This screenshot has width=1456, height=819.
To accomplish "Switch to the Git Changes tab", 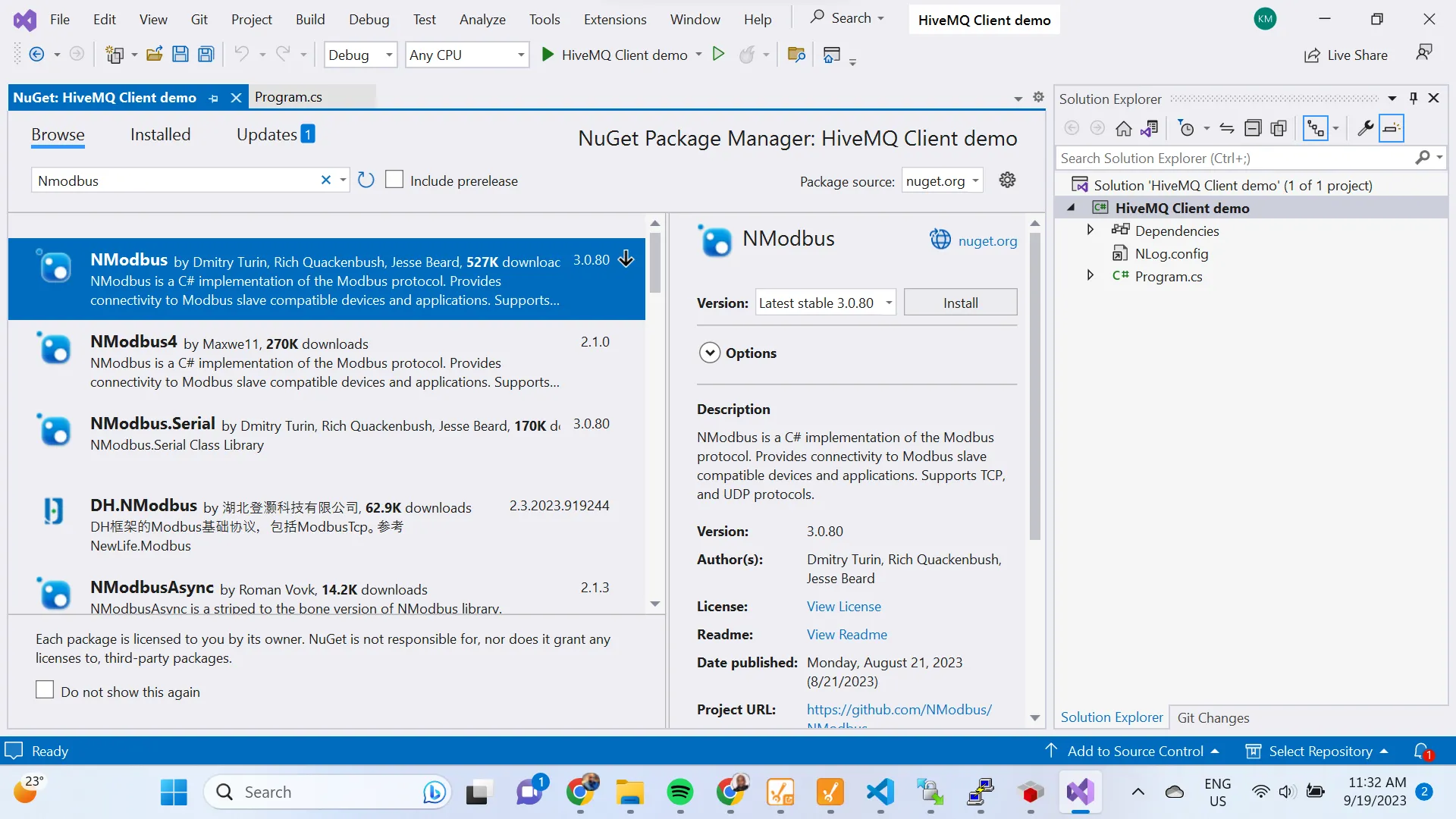I will click(x=1213, y=717).
